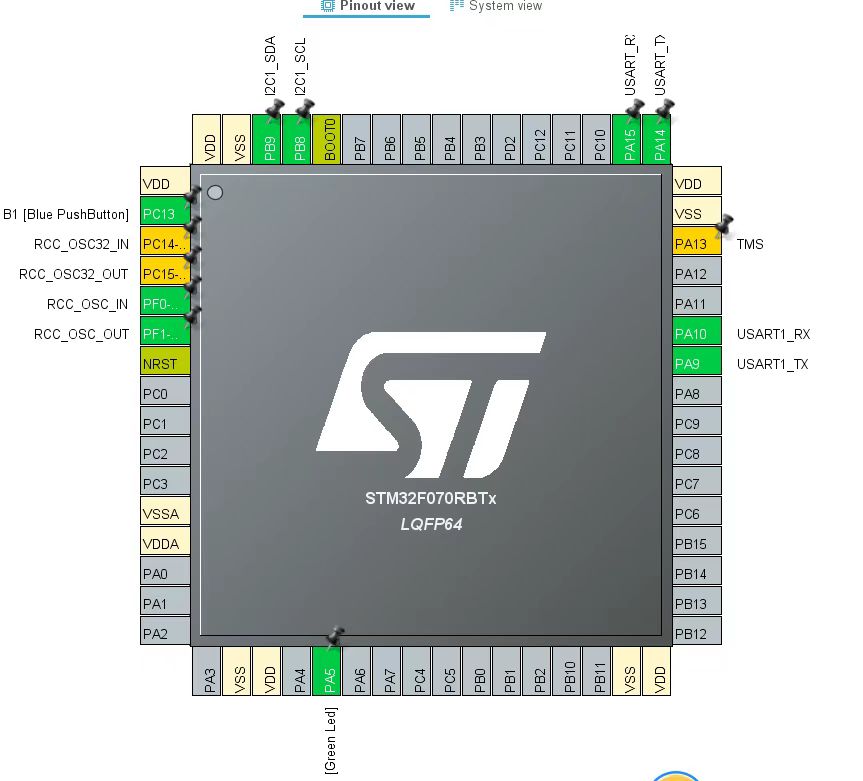Select the orange PC14 pin
Viewport: 863px width, 781px height.
click(x=165, y=241)
